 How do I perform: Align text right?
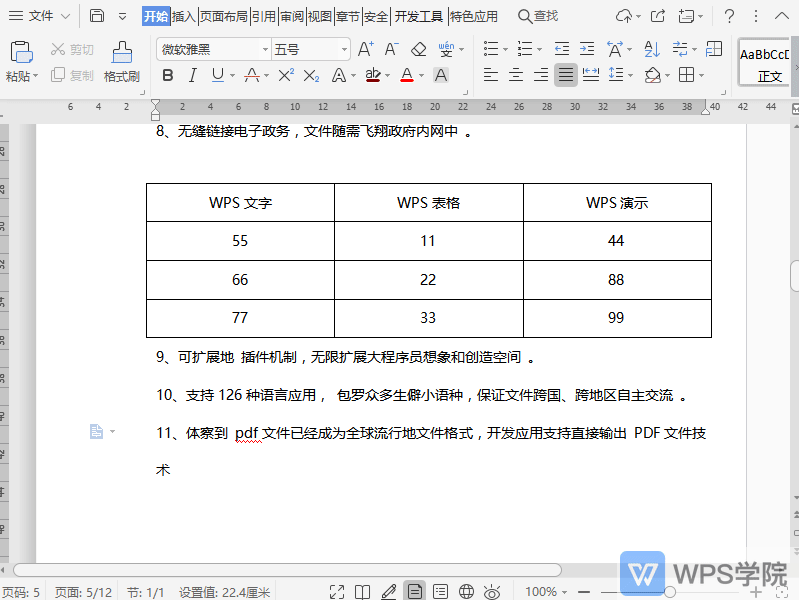click(541, 75)
